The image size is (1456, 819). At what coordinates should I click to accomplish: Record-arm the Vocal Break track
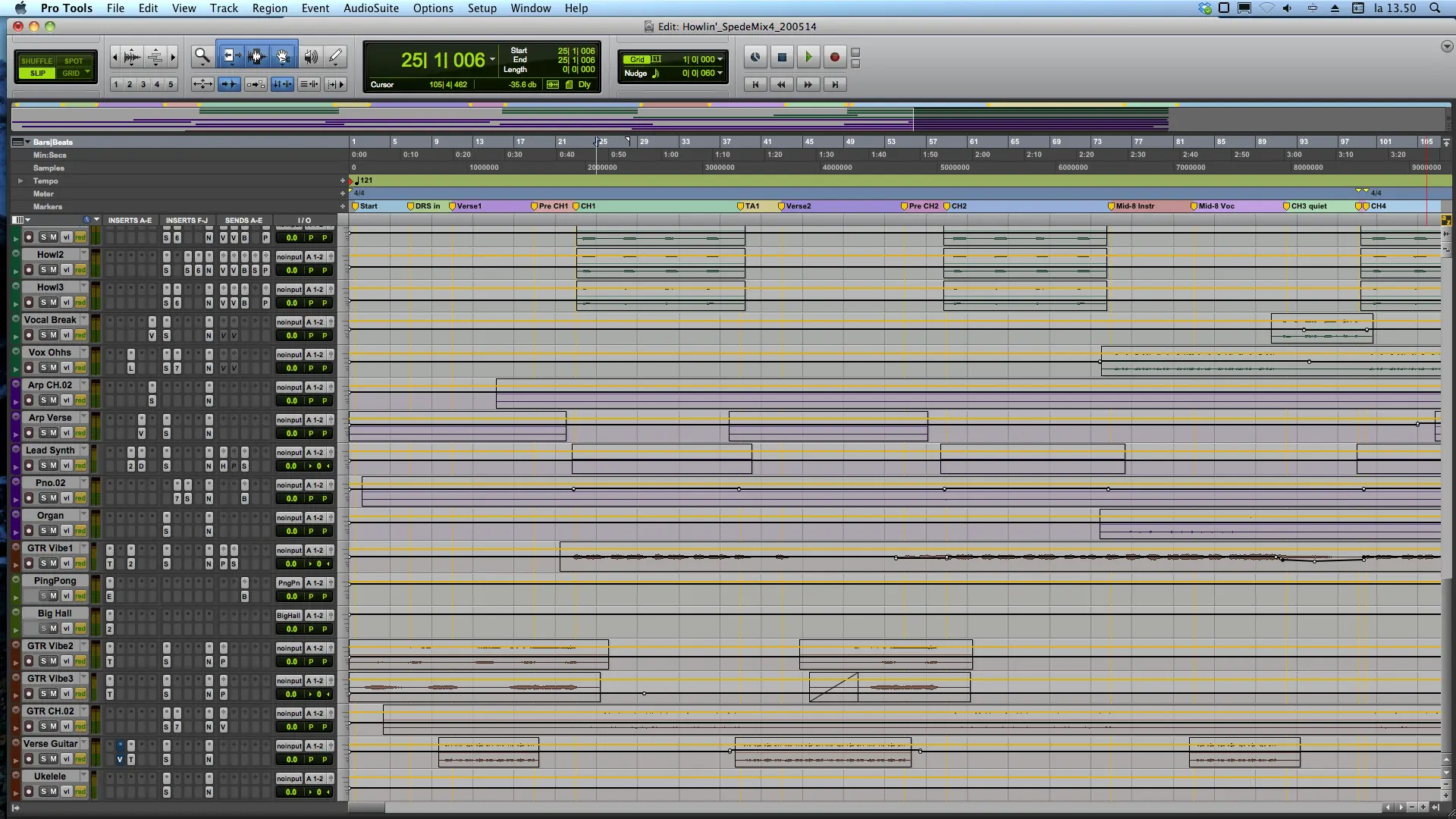click(29, 335)
